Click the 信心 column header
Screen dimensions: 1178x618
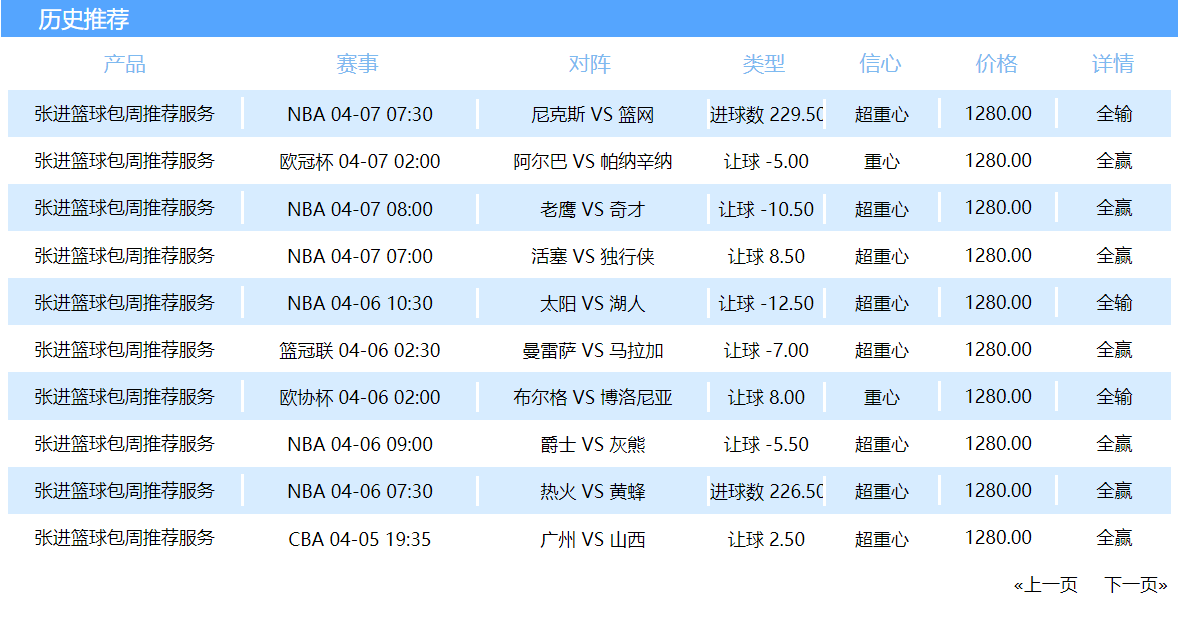(880, 64)
